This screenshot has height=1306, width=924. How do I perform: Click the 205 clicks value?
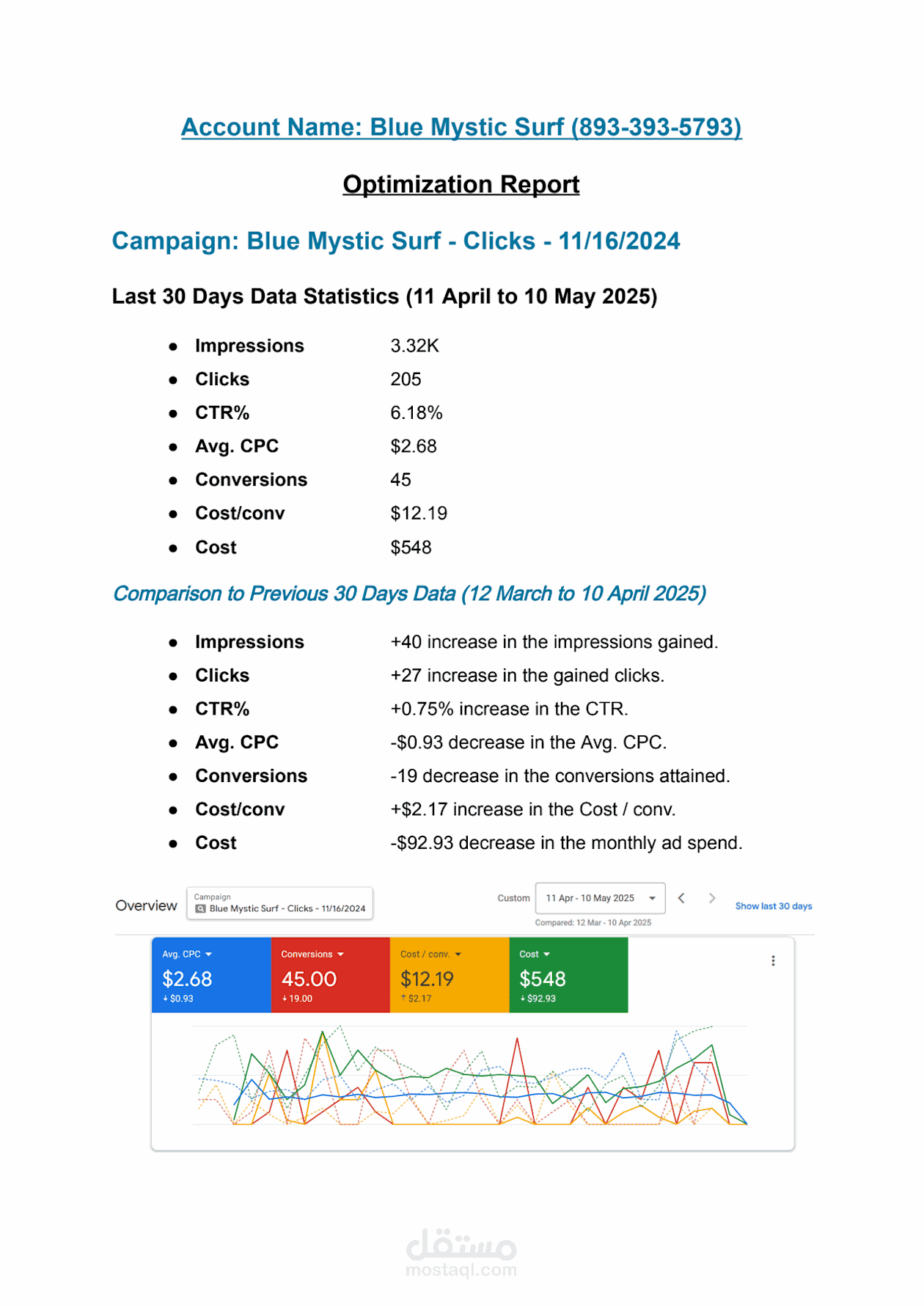coord(406,379)
